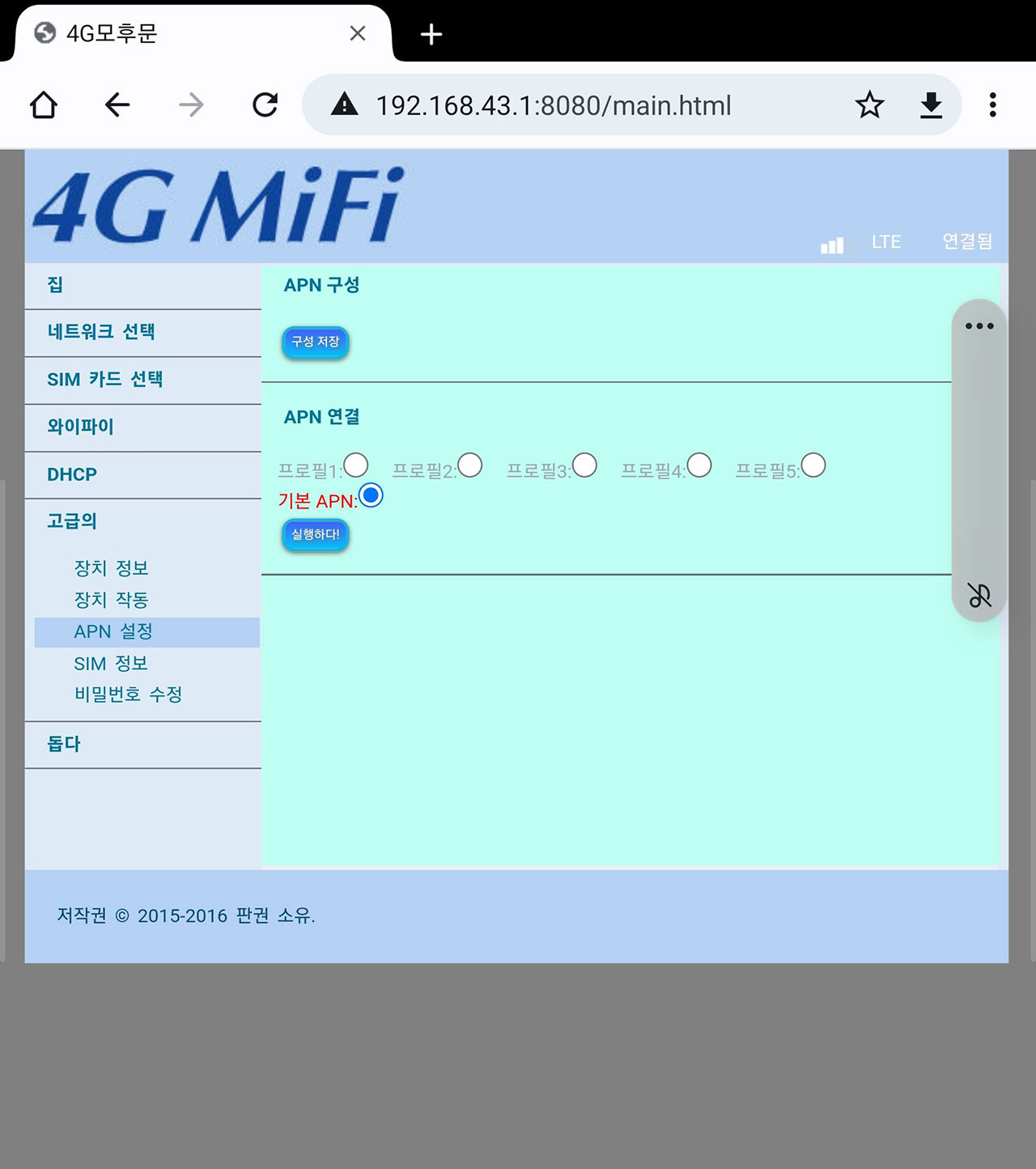Image resolution: width=1036 pixels, height=1169 pixels.
Task: Select the 프로필4 radio button
Action: pos(699,465)
